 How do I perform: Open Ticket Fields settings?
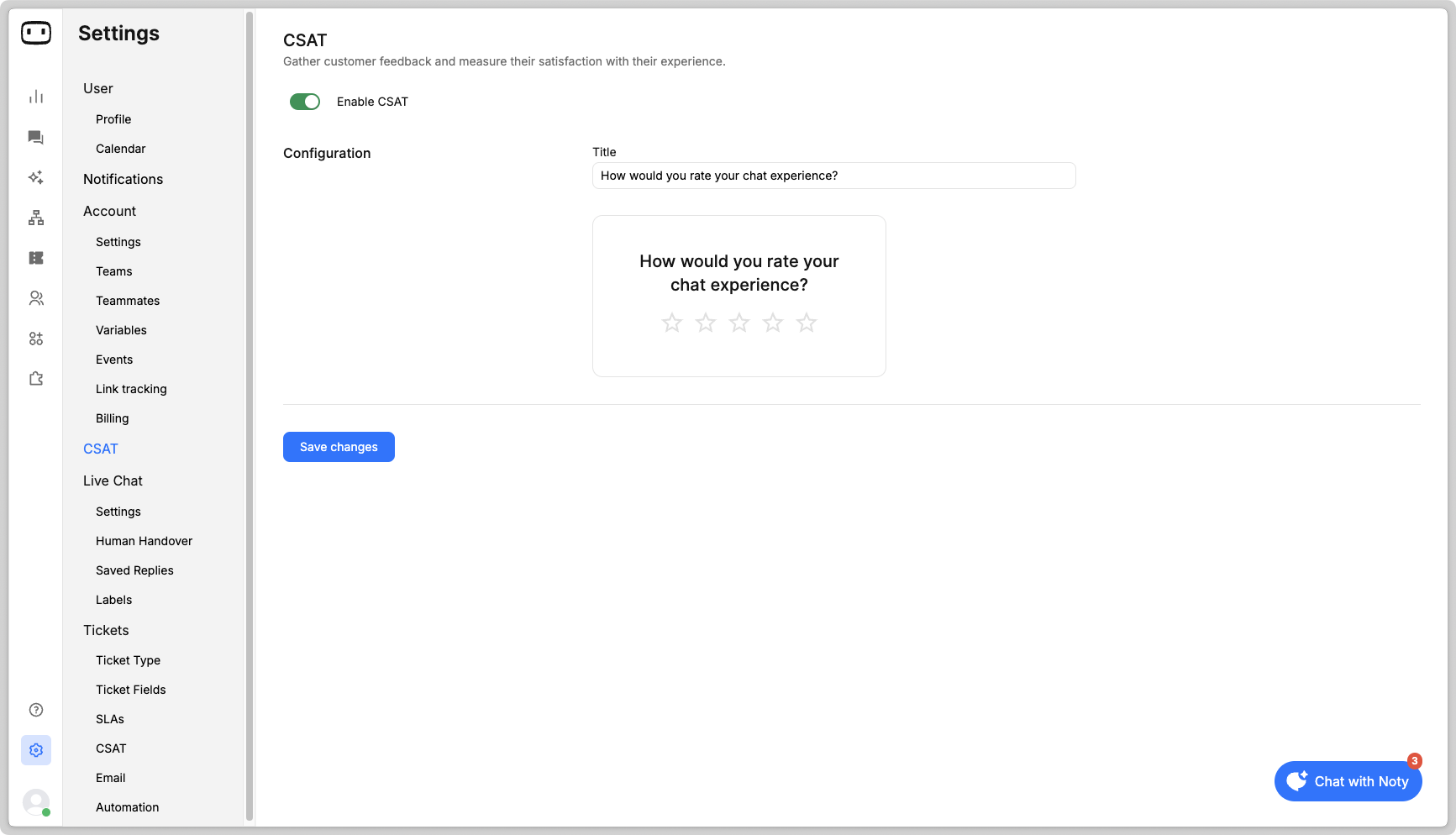tap(131, 690)
